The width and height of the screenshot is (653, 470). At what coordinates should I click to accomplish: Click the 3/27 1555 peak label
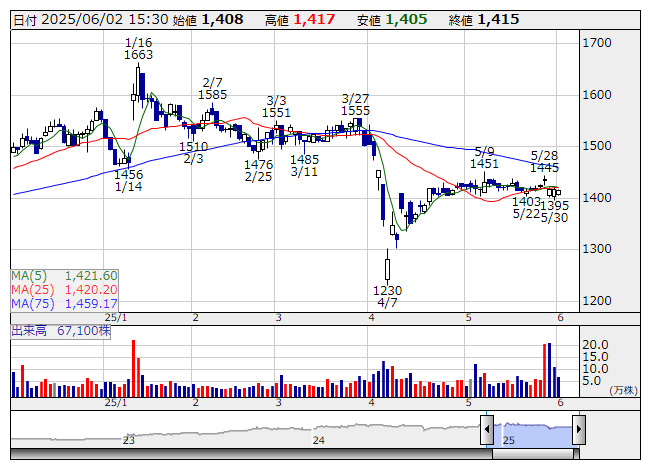[355, 105]
